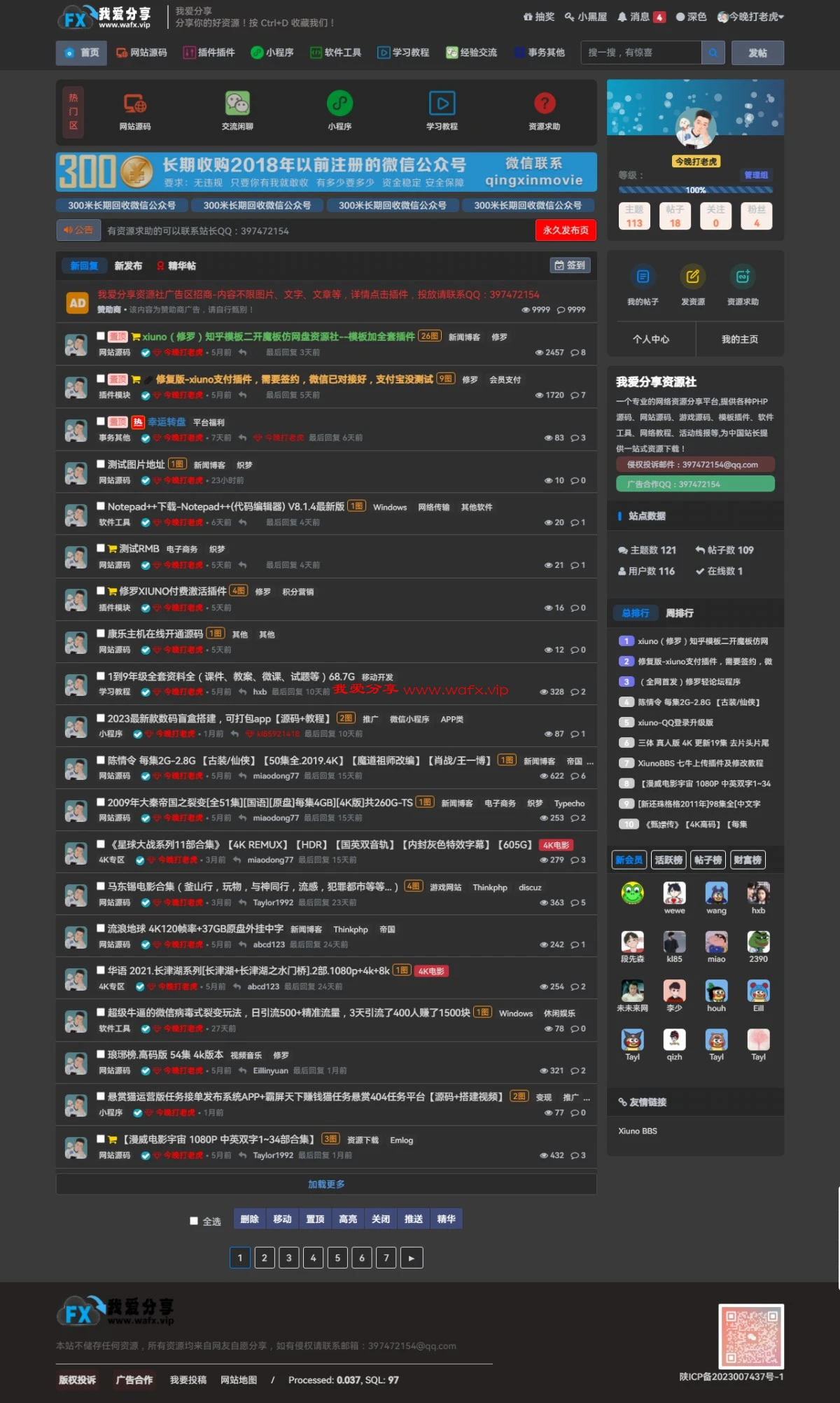Screen dimensions: 840x1403
Task: Open the 学习教程 play icon
Action: [x=442, y=104]
